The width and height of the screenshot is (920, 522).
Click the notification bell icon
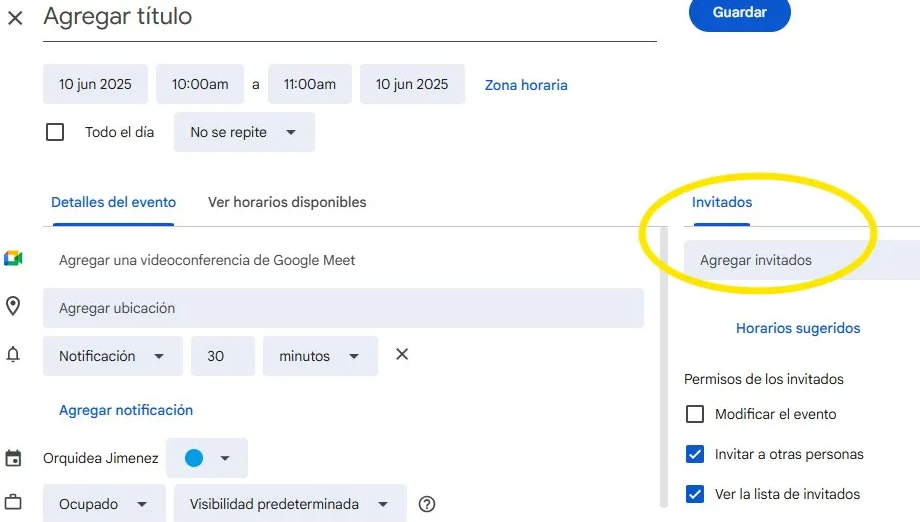pos(13,354)
